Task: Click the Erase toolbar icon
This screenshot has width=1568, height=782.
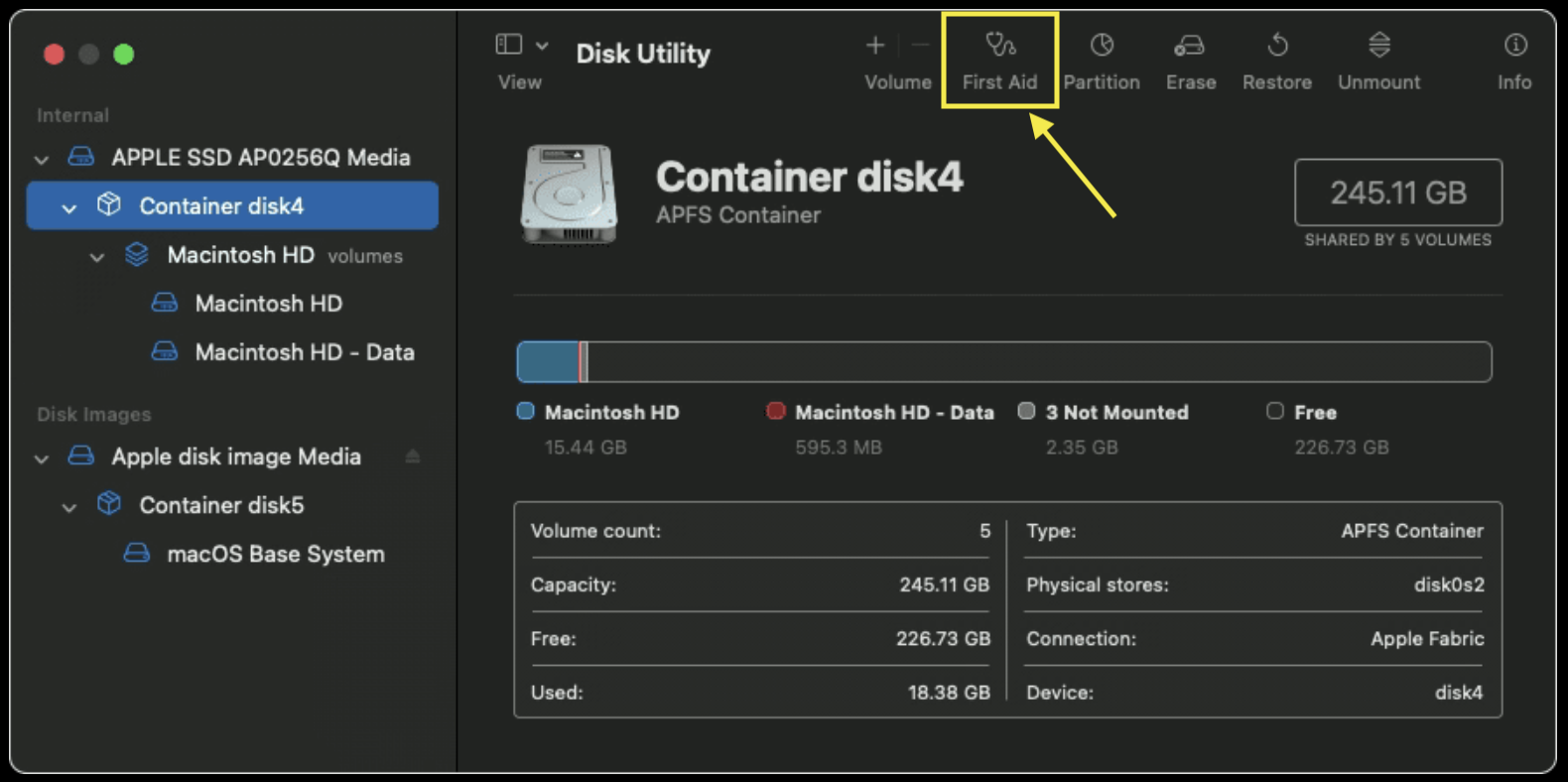Action: pyautogui.click(x=1189, y=47)
